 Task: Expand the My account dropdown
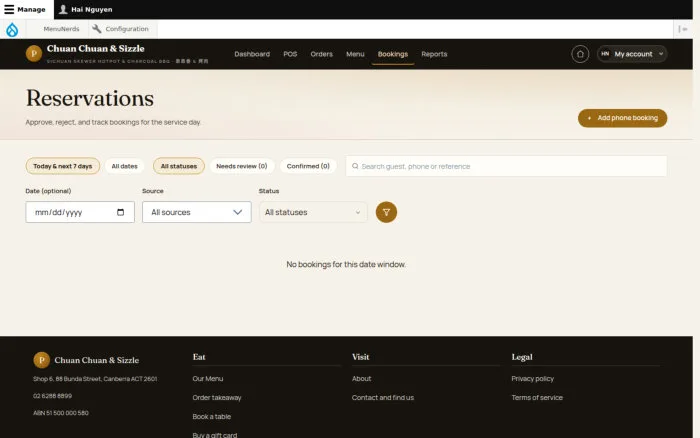tap(632, 54)
